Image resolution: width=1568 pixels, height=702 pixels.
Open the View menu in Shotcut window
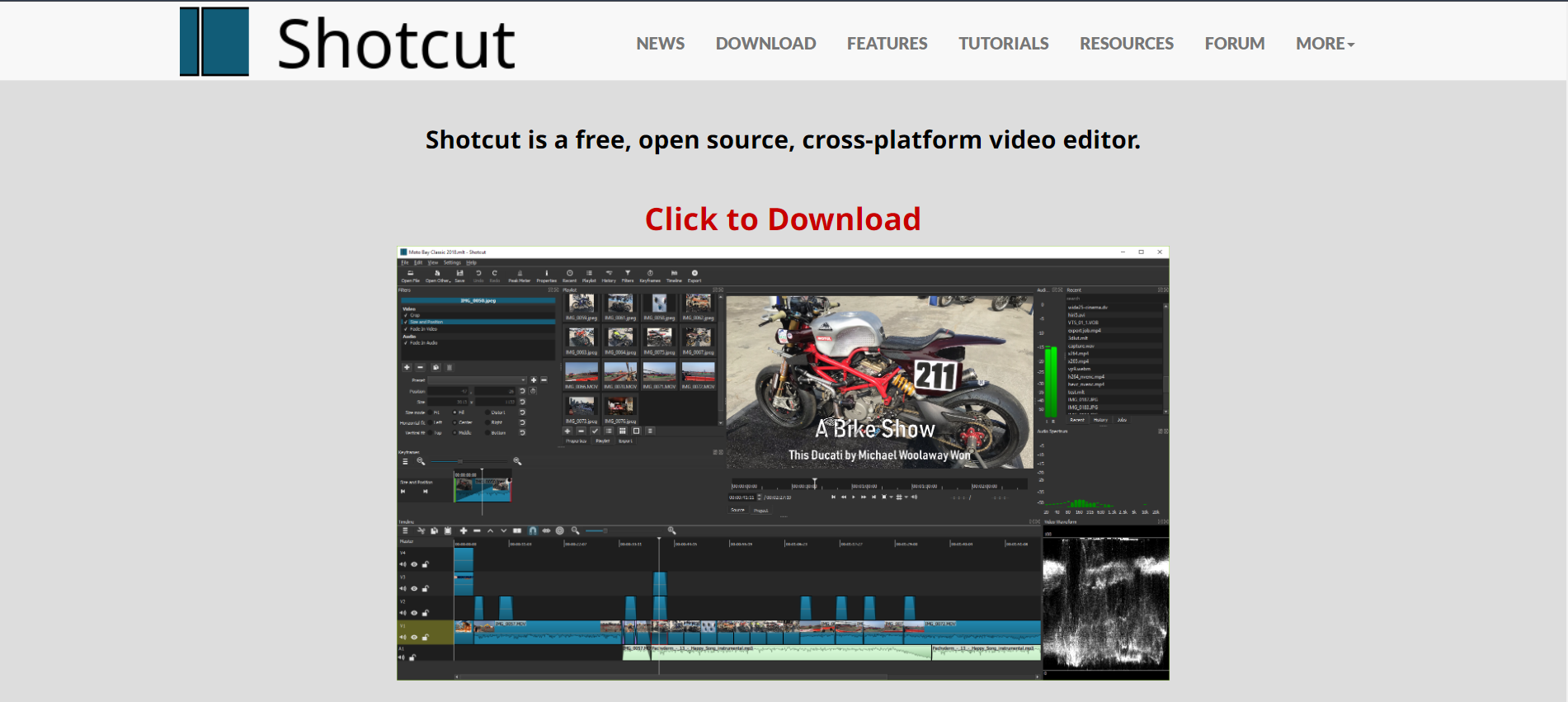[433, 262]
